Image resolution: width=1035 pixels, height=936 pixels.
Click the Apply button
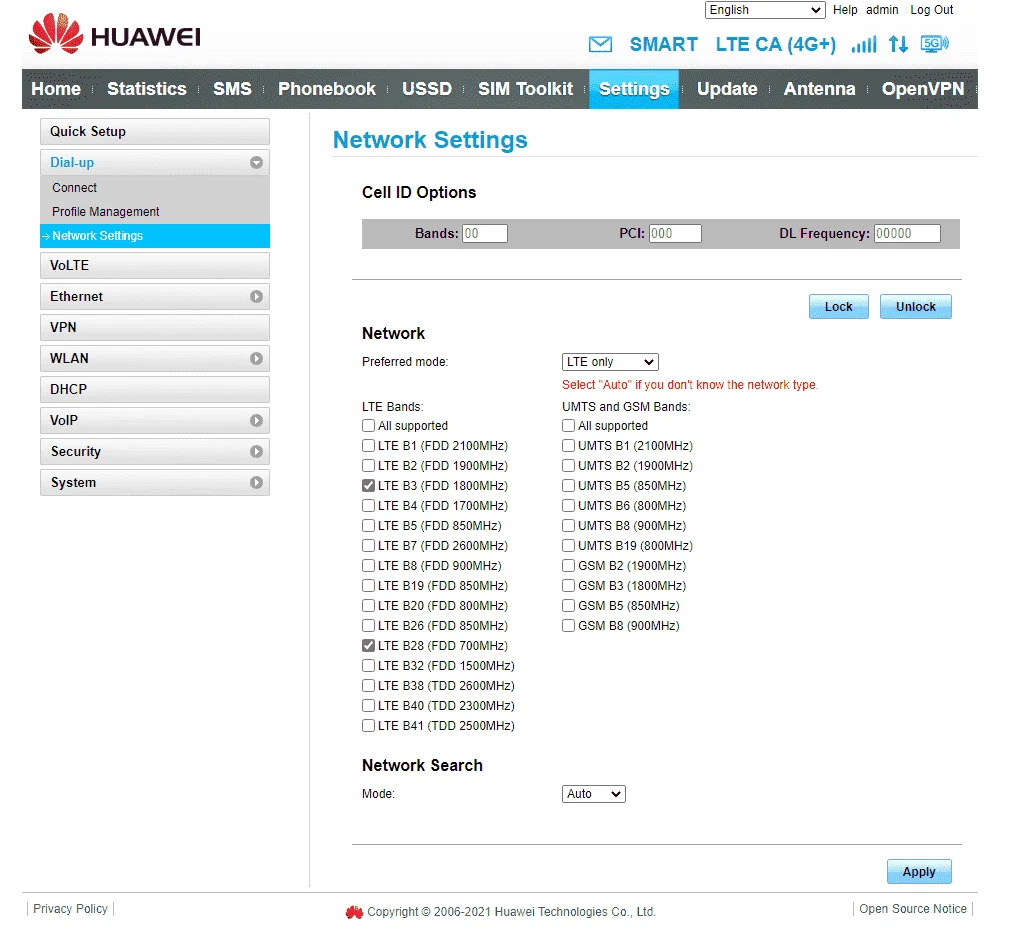pos(919,871)
